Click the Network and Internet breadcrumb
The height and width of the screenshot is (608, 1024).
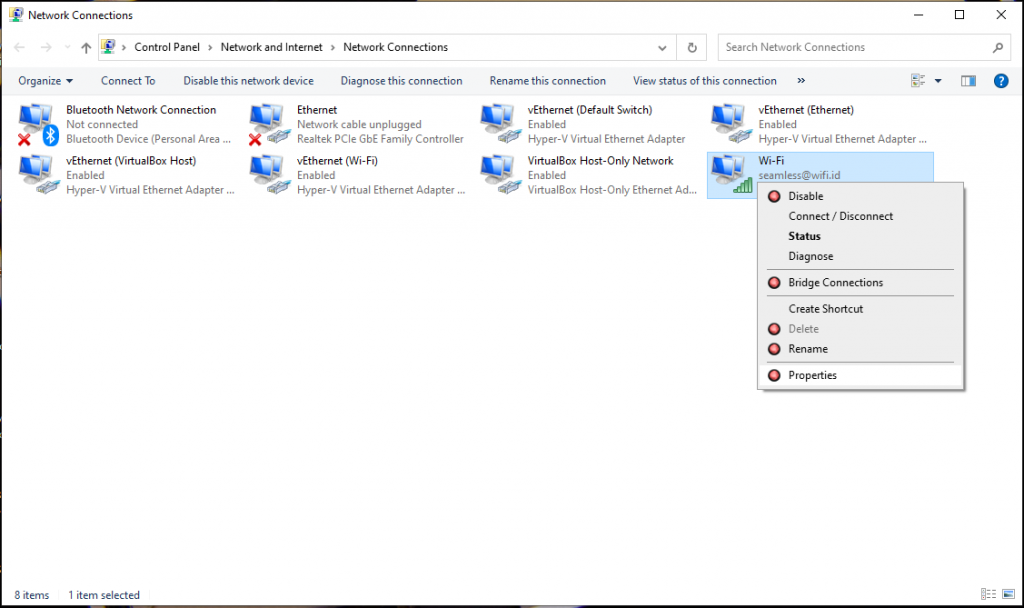pyautogui.click(x=272, y=47)
